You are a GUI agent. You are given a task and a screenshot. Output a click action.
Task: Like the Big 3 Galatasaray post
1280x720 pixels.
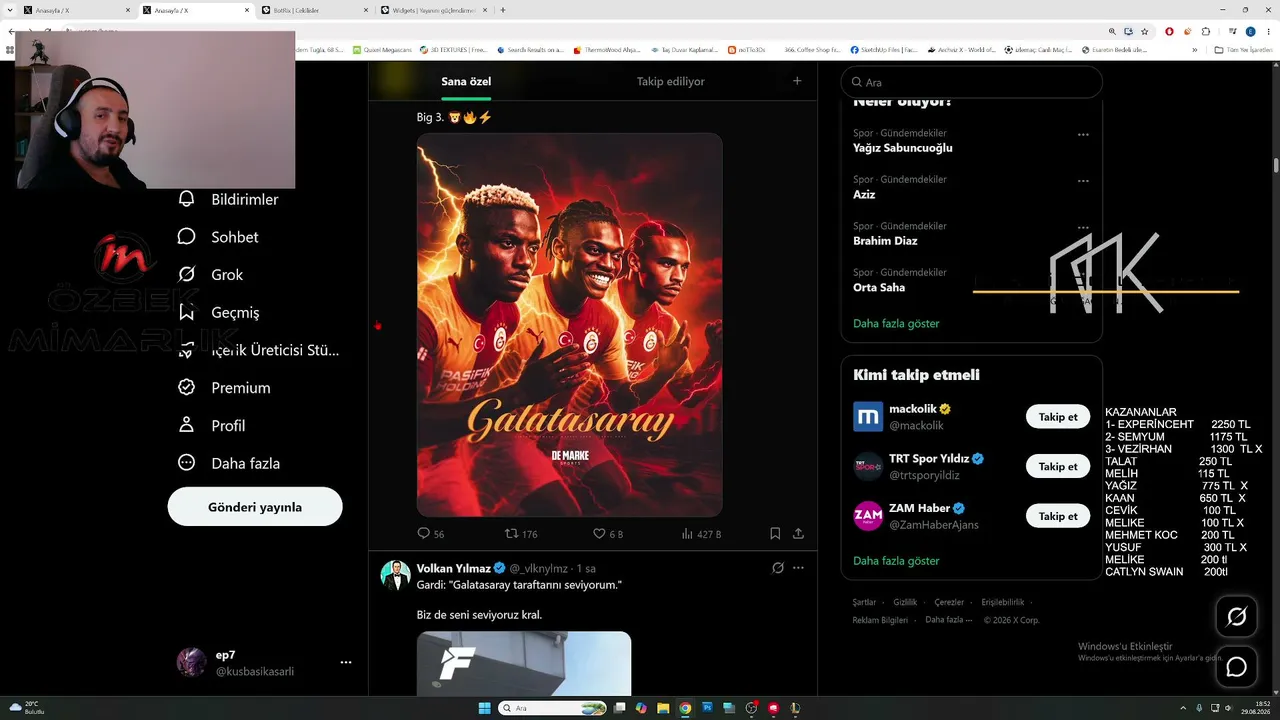[599, 534]
